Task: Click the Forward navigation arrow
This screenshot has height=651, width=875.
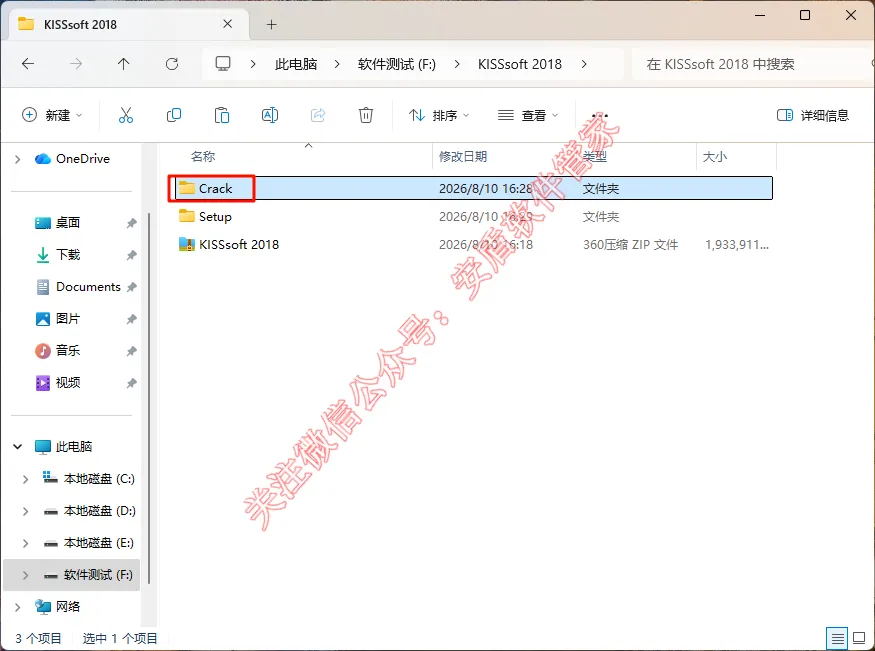Action: [x=76, y=64]
